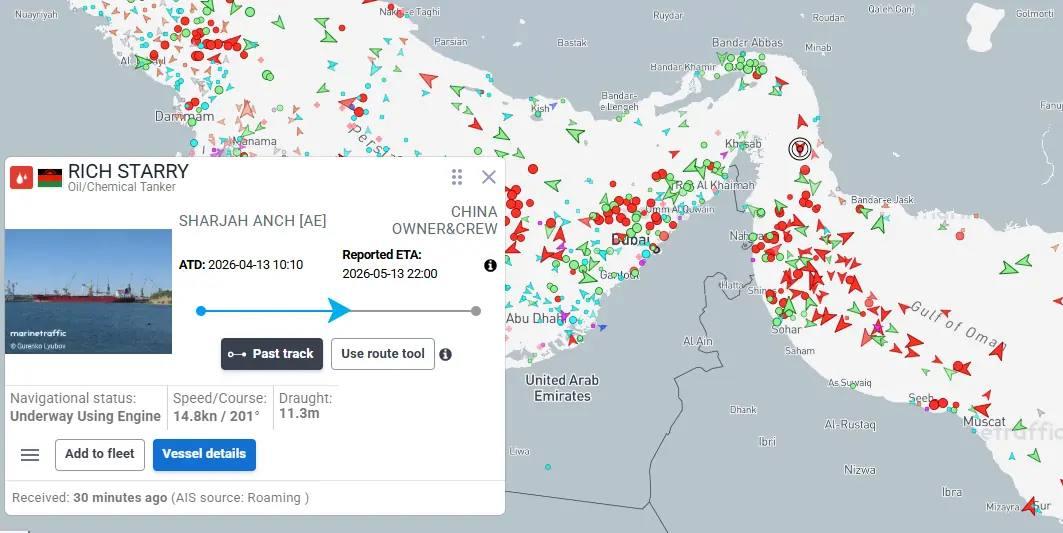Click info icon beside Use route tool
The image size is (1063, 533).
click(x=446, y=354)
